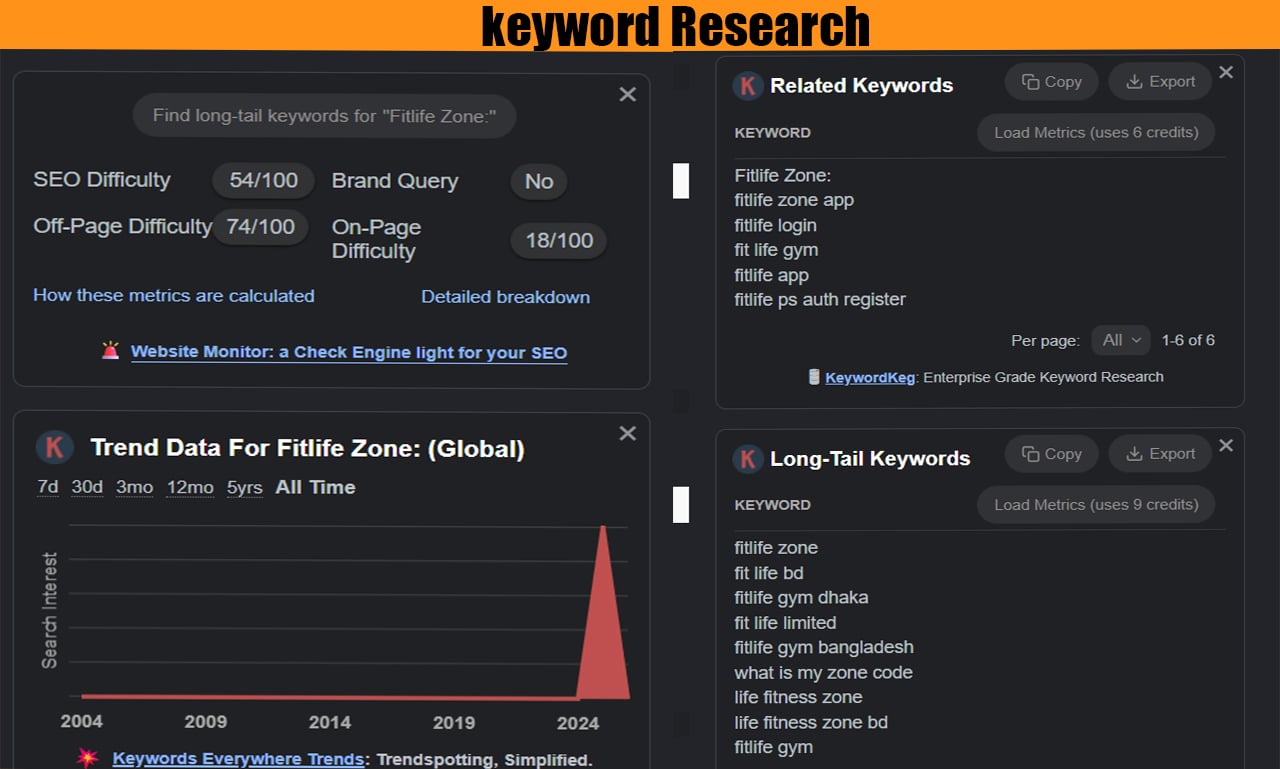Click the 2024 label on chart axis
Image resolution: width=1280 pixels, height=769 pixels.
click(x=578, y=722)
